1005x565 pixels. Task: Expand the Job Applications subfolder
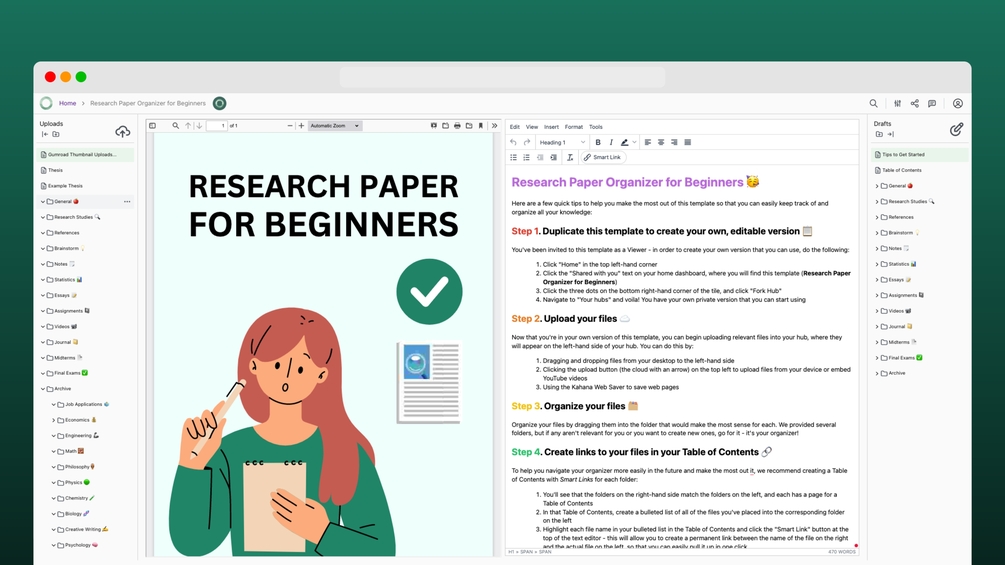pos(53,404)
